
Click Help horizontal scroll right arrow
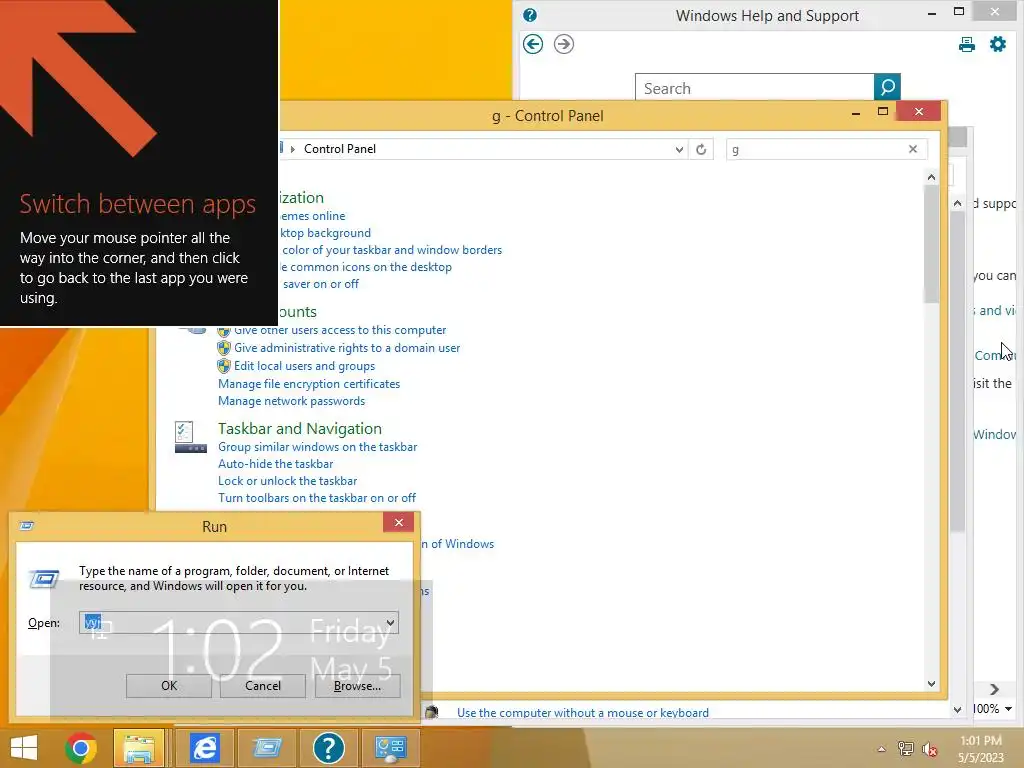pos(995,689)
